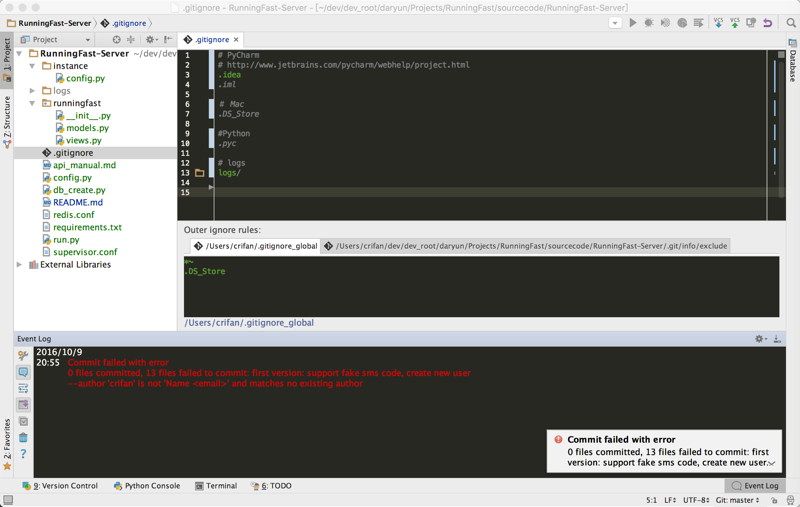The width and height of the screenshot is (800, 507).
Task: Open the Python Console tool window
Action: pos(147,486)
